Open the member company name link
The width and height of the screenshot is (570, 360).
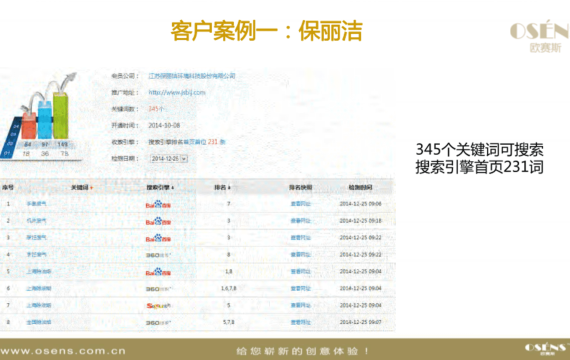click(192, 76)
